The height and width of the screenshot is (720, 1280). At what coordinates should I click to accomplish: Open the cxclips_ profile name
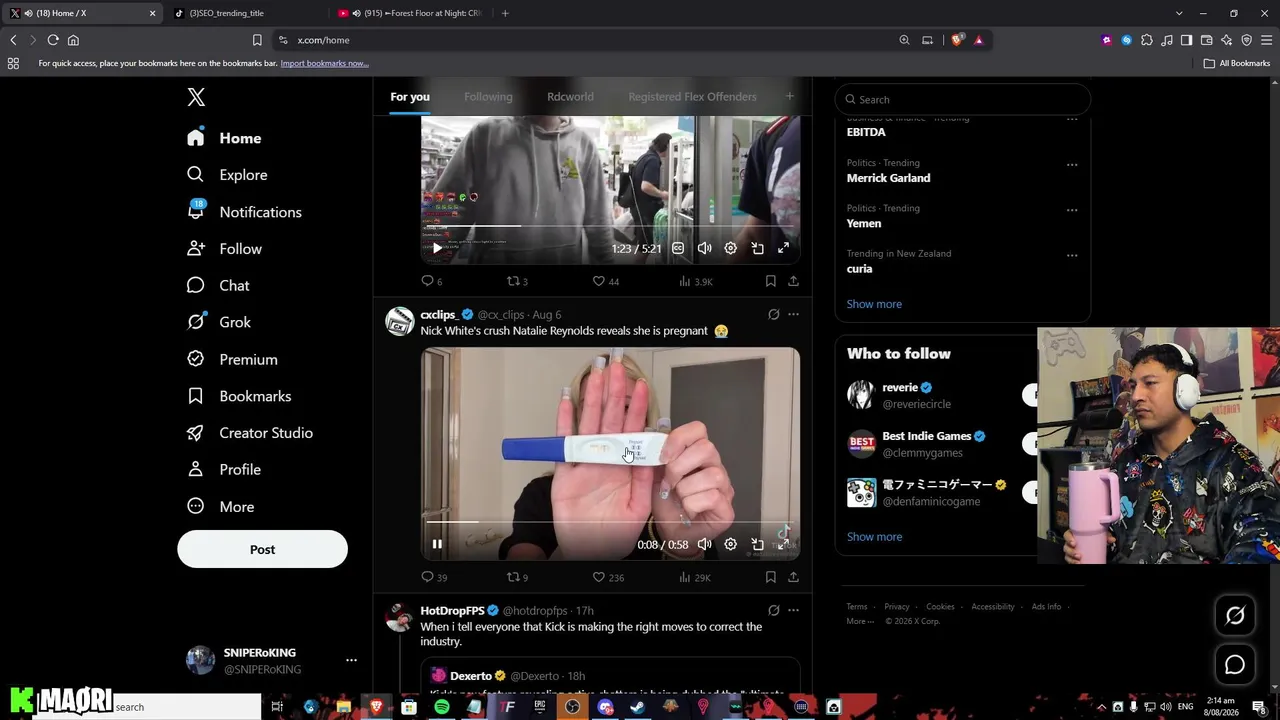[439, 315]
